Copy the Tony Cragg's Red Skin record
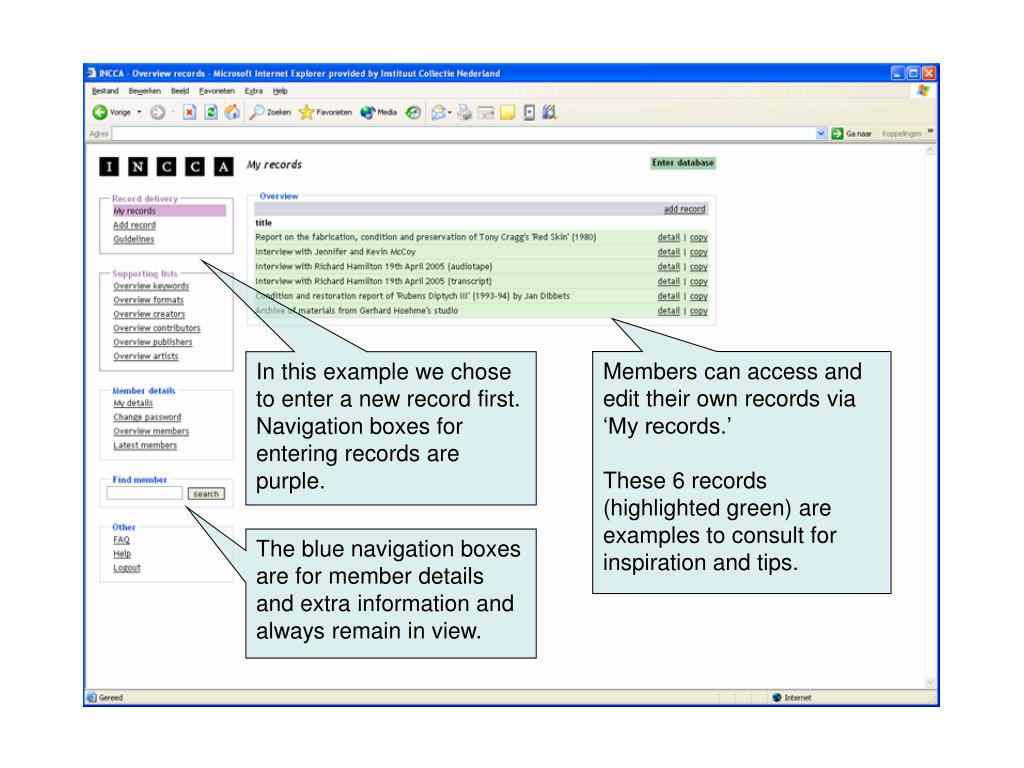 click(699, 238)
